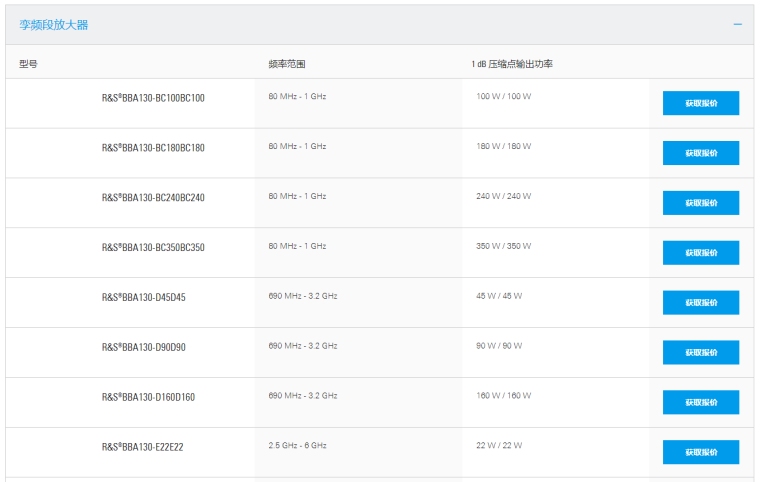Select the R&S BBA130-BC180BC180 model name
Image resolution: width=760 pixels, height=482 pixels.
pyautogui.click(x=153, y=148)
